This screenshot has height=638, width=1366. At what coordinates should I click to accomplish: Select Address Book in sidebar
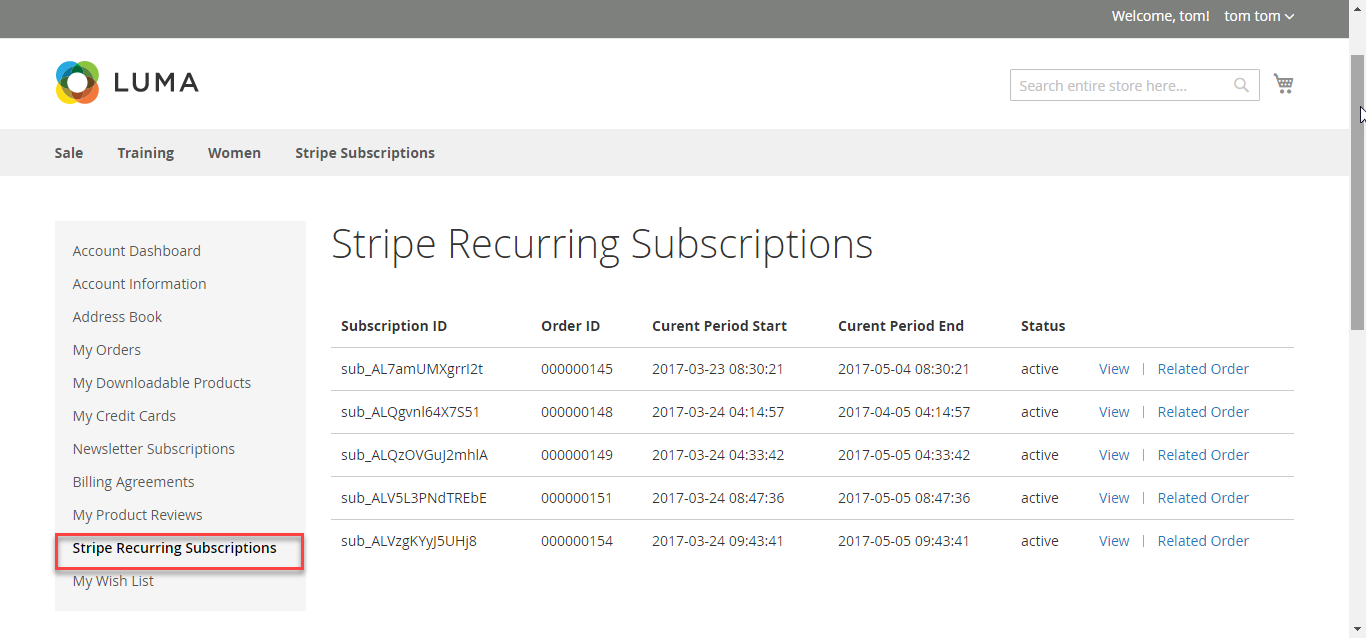117,317
